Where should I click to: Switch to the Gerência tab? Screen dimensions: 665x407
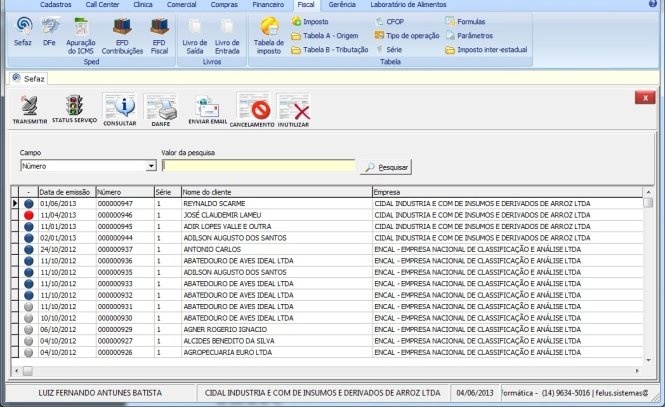(342, 5)
